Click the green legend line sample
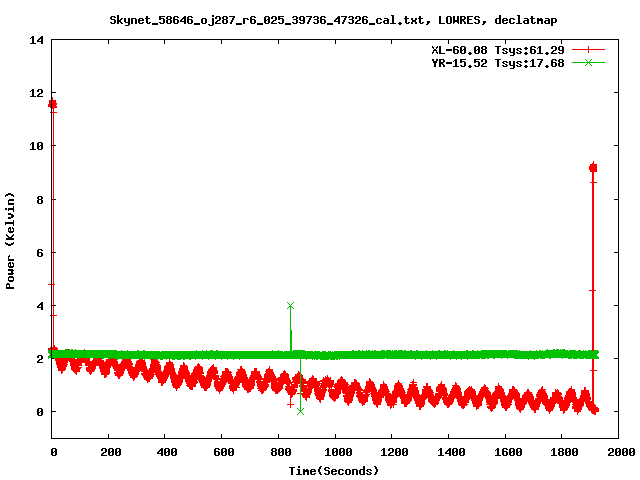 [588, 62]
